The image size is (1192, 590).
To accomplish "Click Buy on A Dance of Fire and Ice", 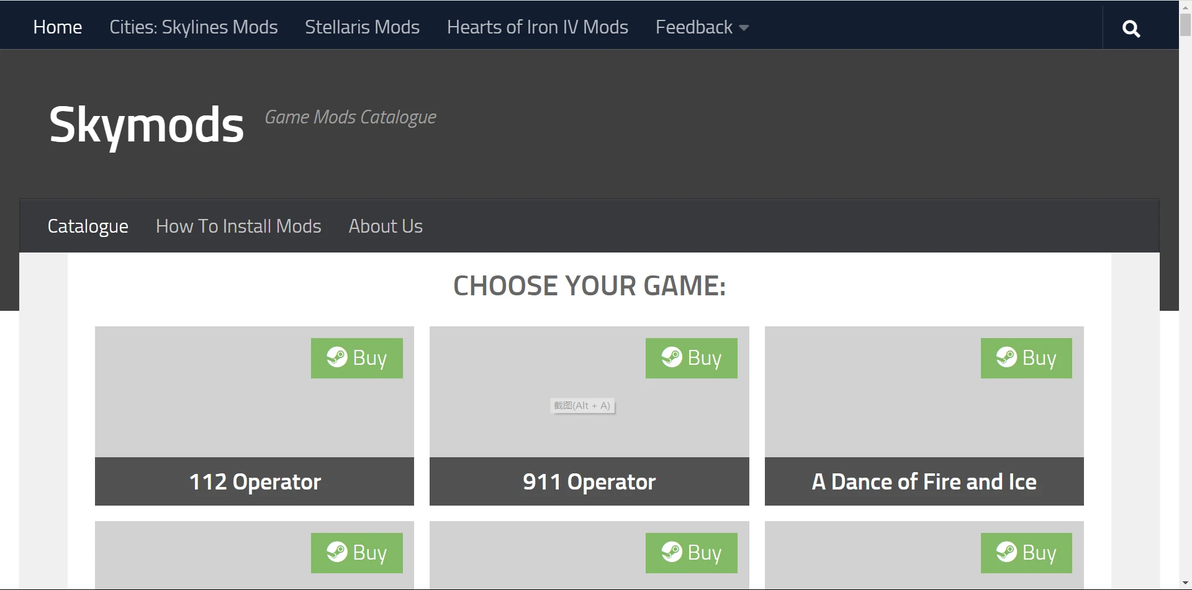I will tap(1026, 358).
